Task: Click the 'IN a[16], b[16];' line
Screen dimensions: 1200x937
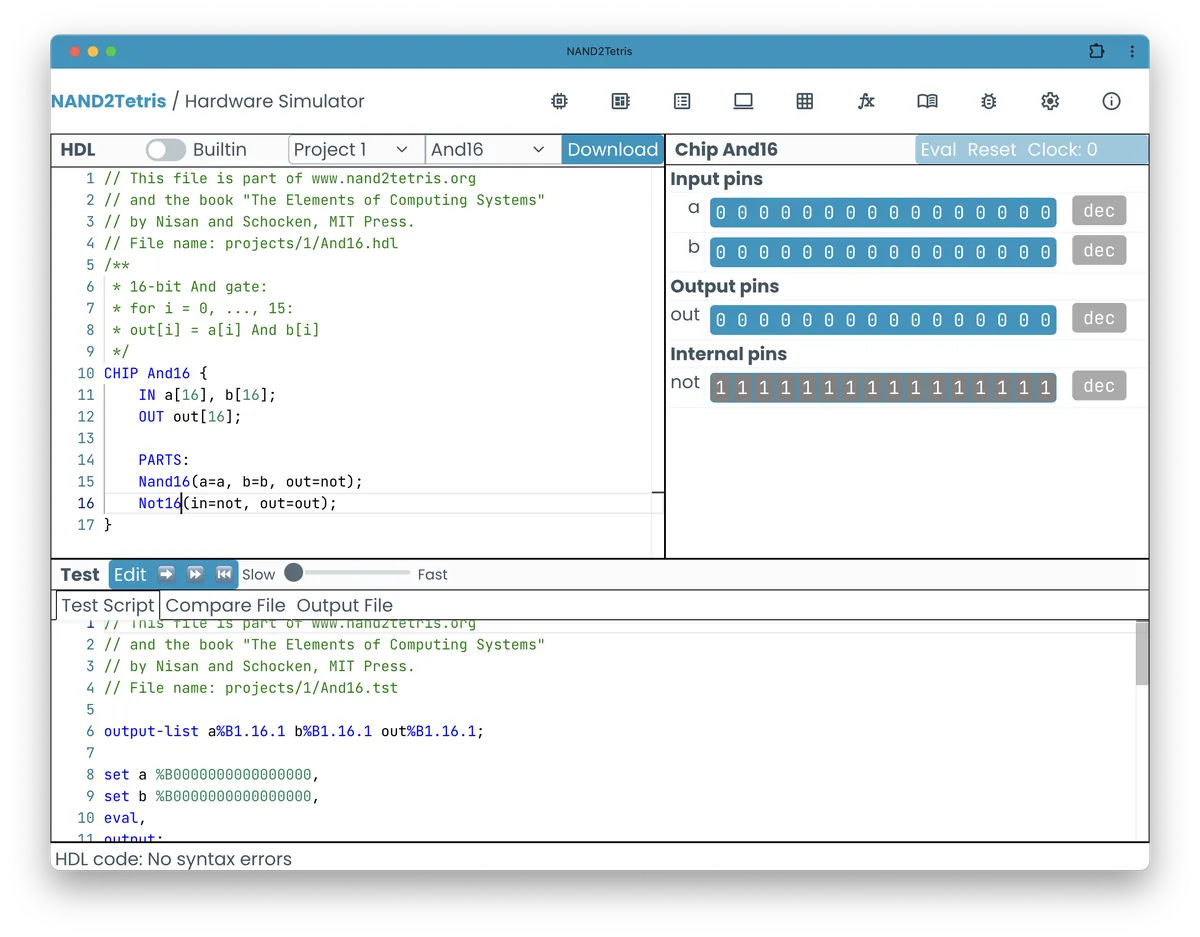Action: point(207,395)
